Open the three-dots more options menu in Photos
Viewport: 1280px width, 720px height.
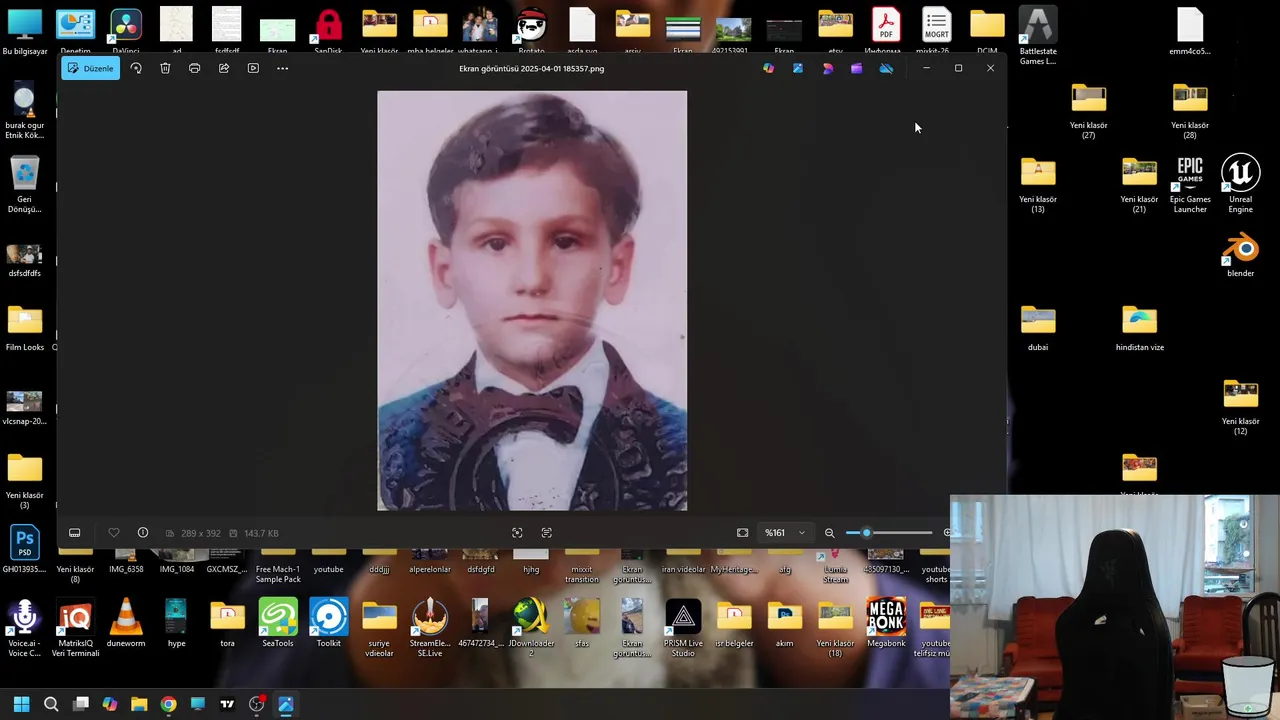tap(282, 68)
